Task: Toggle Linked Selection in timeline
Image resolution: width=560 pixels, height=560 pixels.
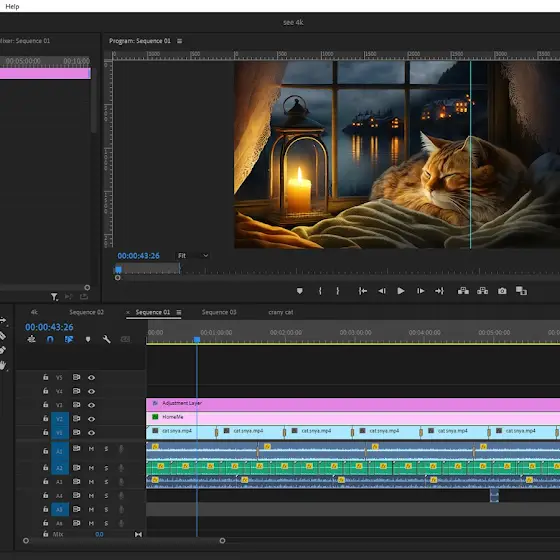Action: point(69,339)
